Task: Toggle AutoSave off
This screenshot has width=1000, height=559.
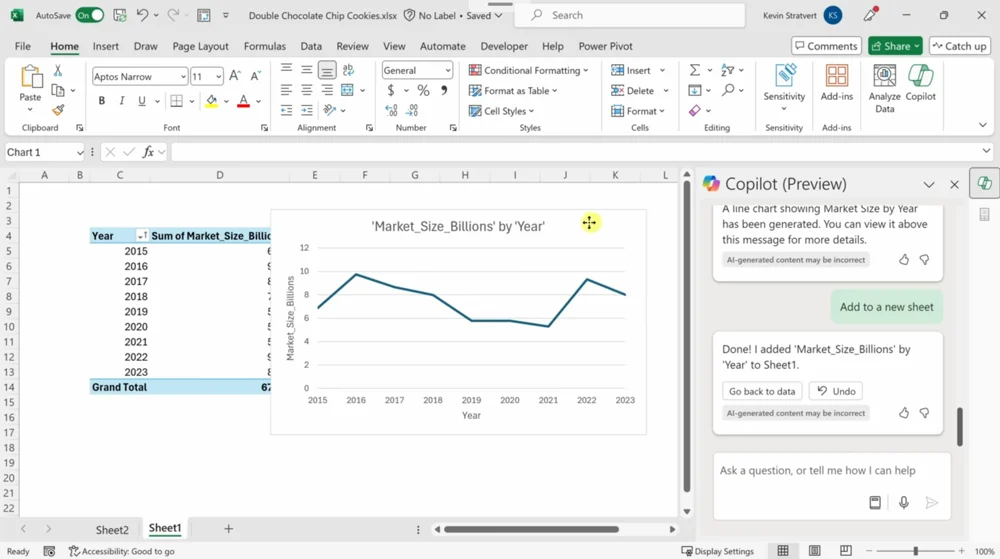Action: 89,16
